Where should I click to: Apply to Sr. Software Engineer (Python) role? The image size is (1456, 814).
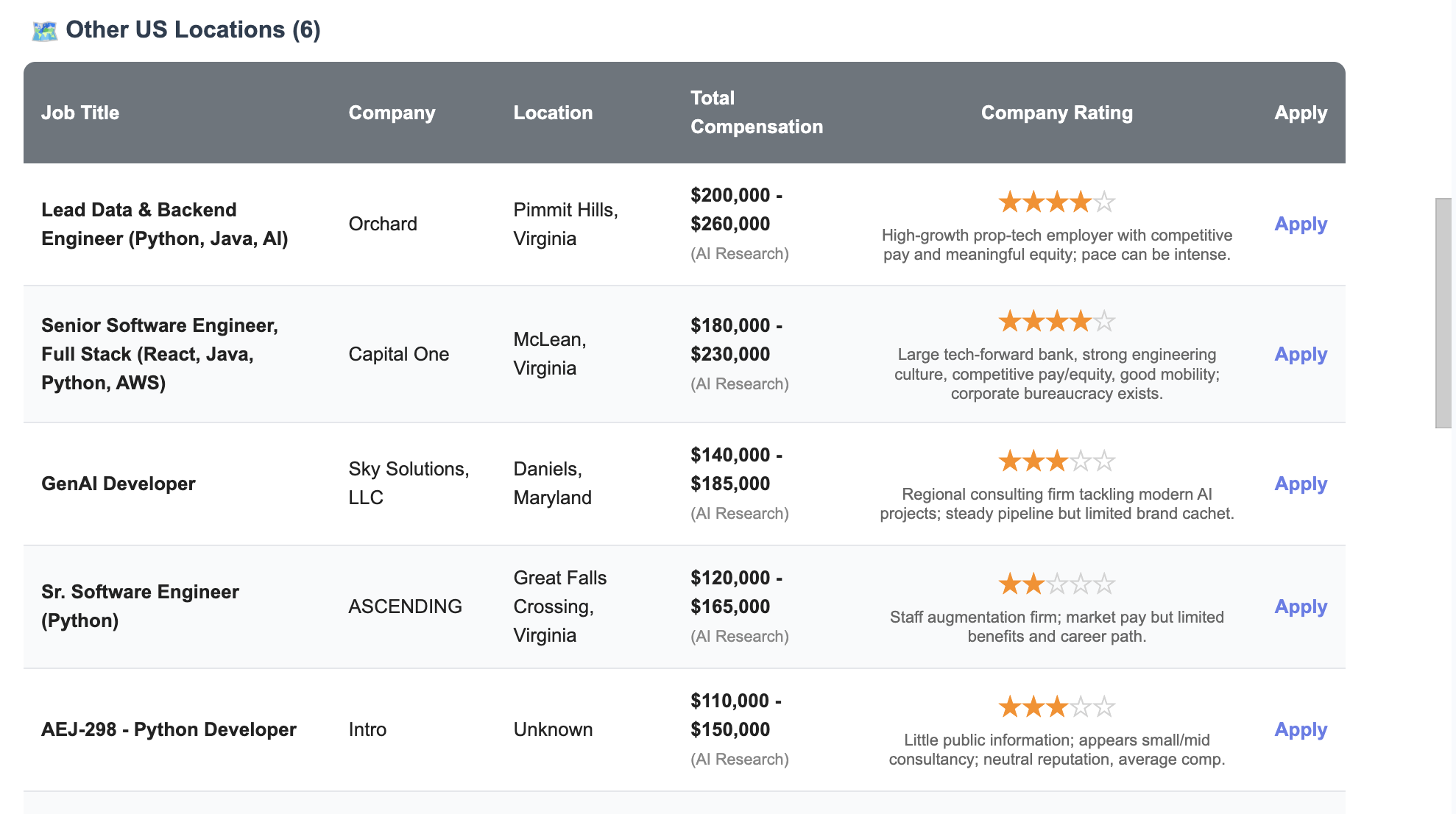click(x=1301, y=607)
